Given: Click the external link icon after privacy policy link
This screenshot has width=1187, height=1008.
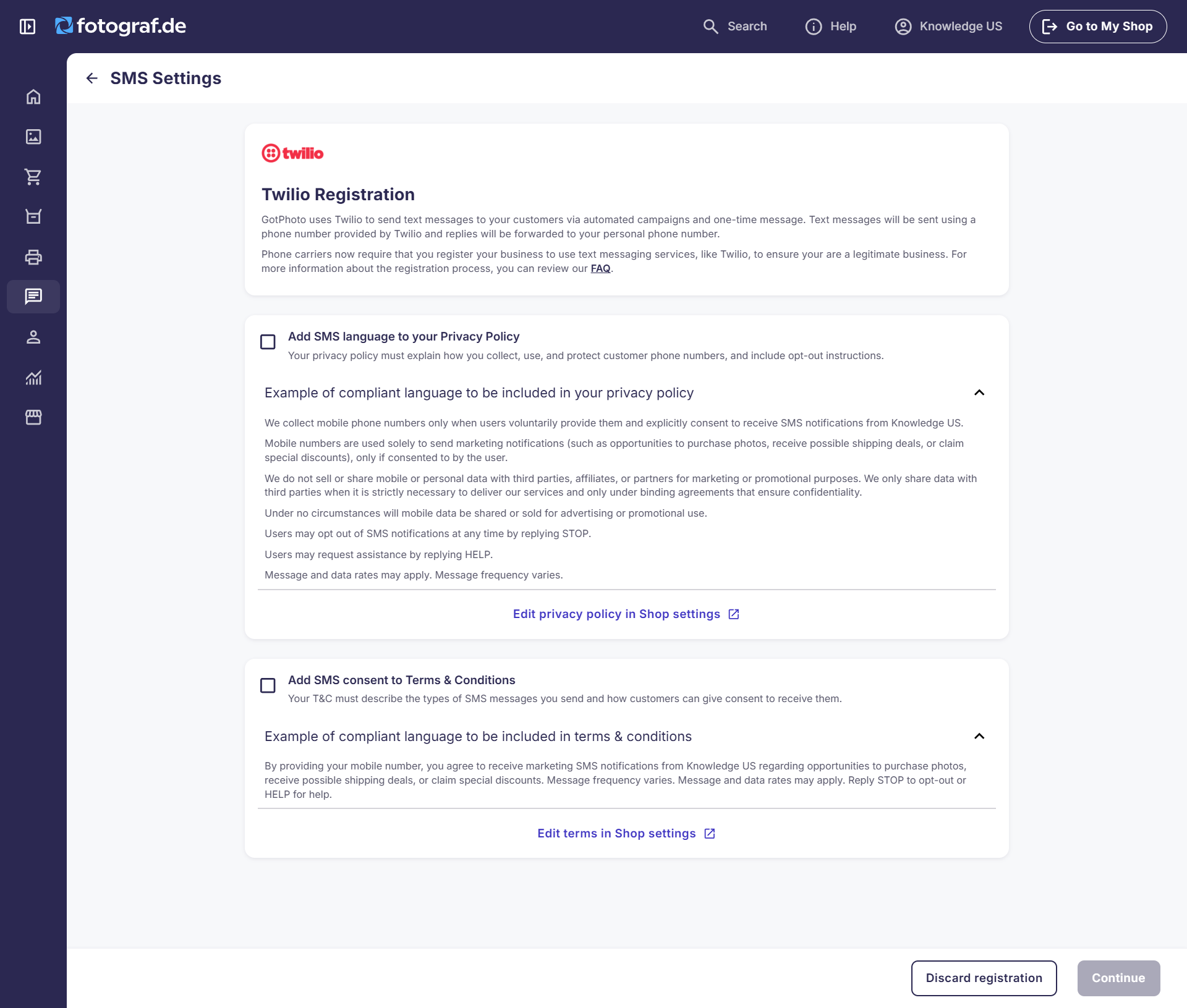Looking at the screenshot, I should click(x=734, y=614).
